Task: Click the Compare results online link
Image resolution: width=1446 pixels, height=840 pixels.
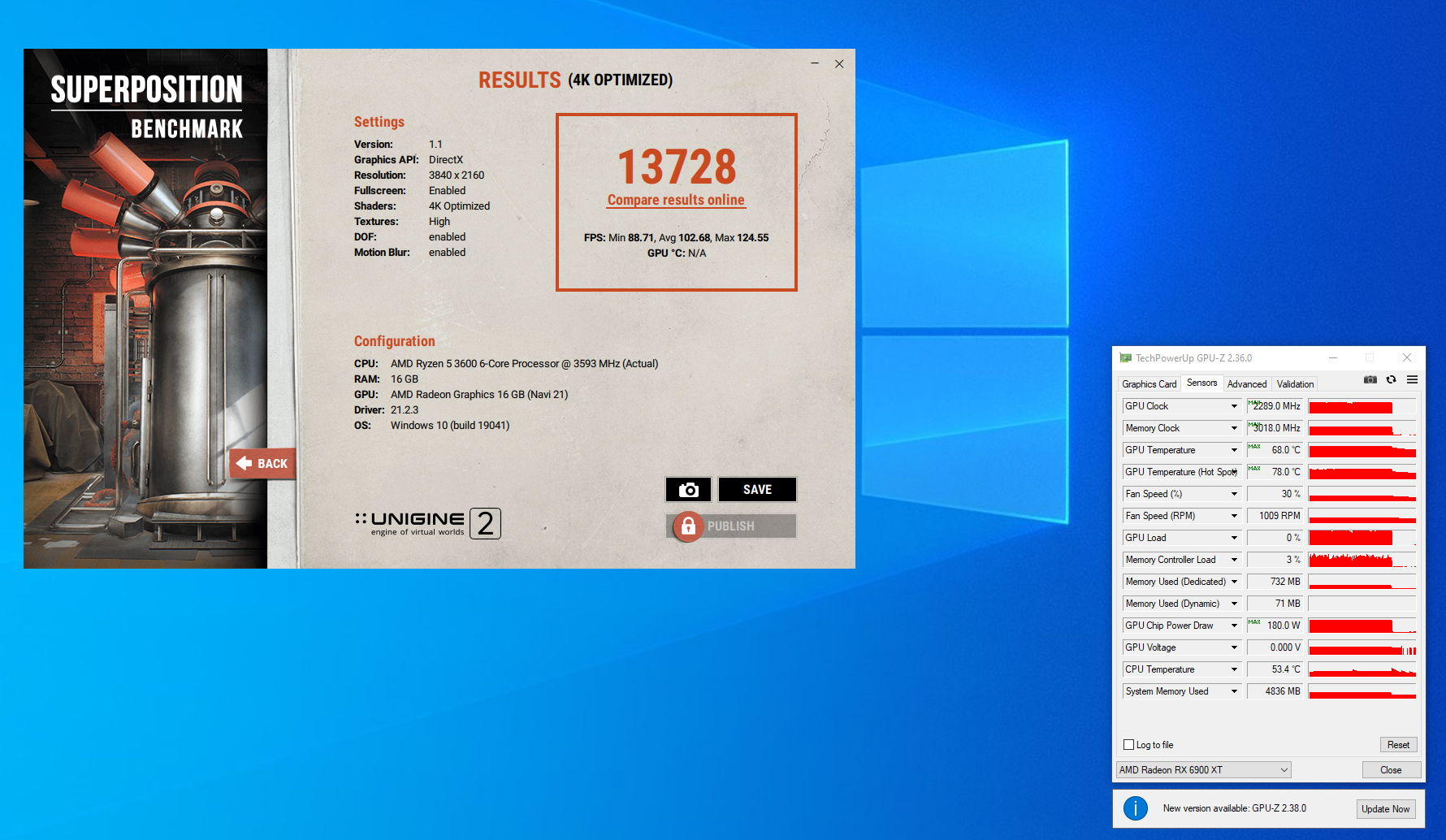Action: pos(676,200)
